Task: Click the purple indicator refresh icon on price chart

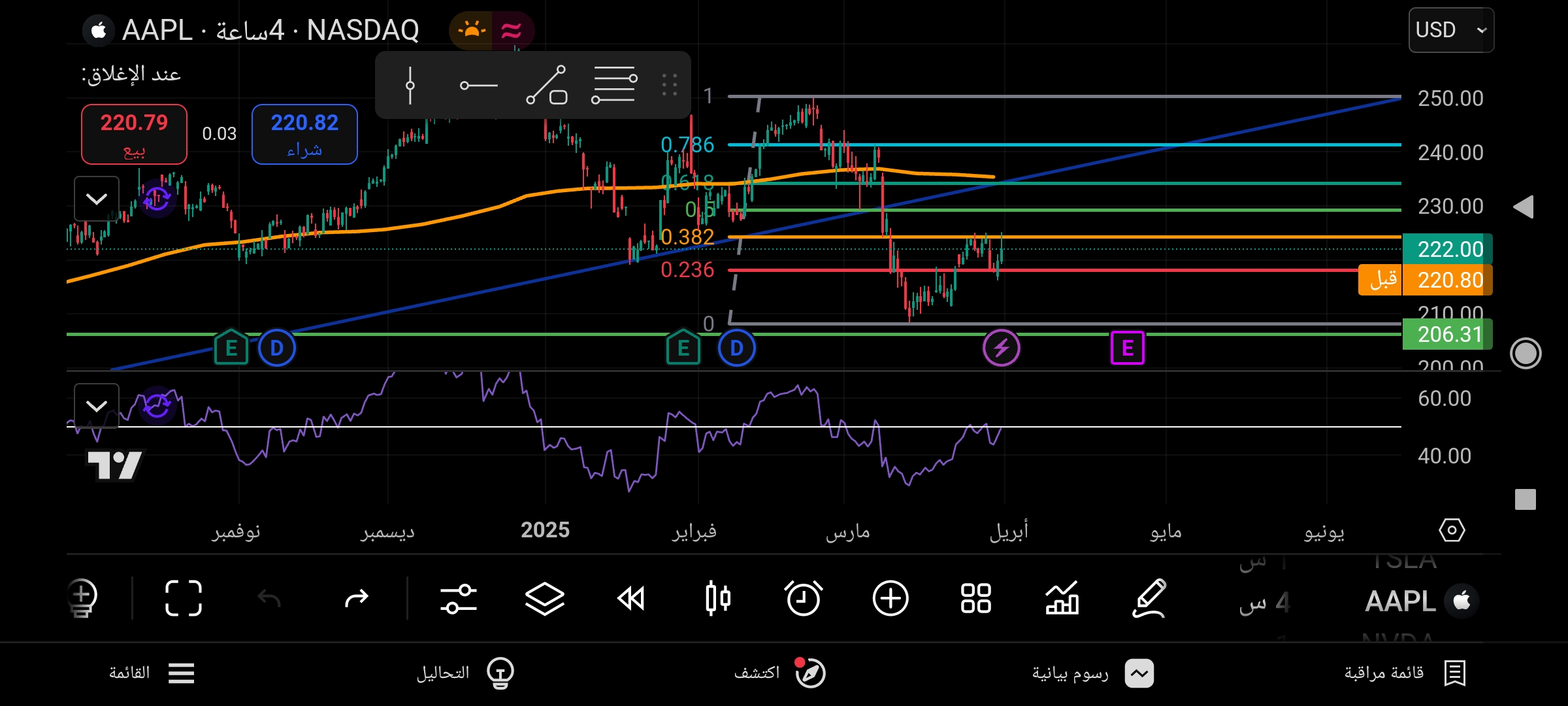Action: click(157, 198)
